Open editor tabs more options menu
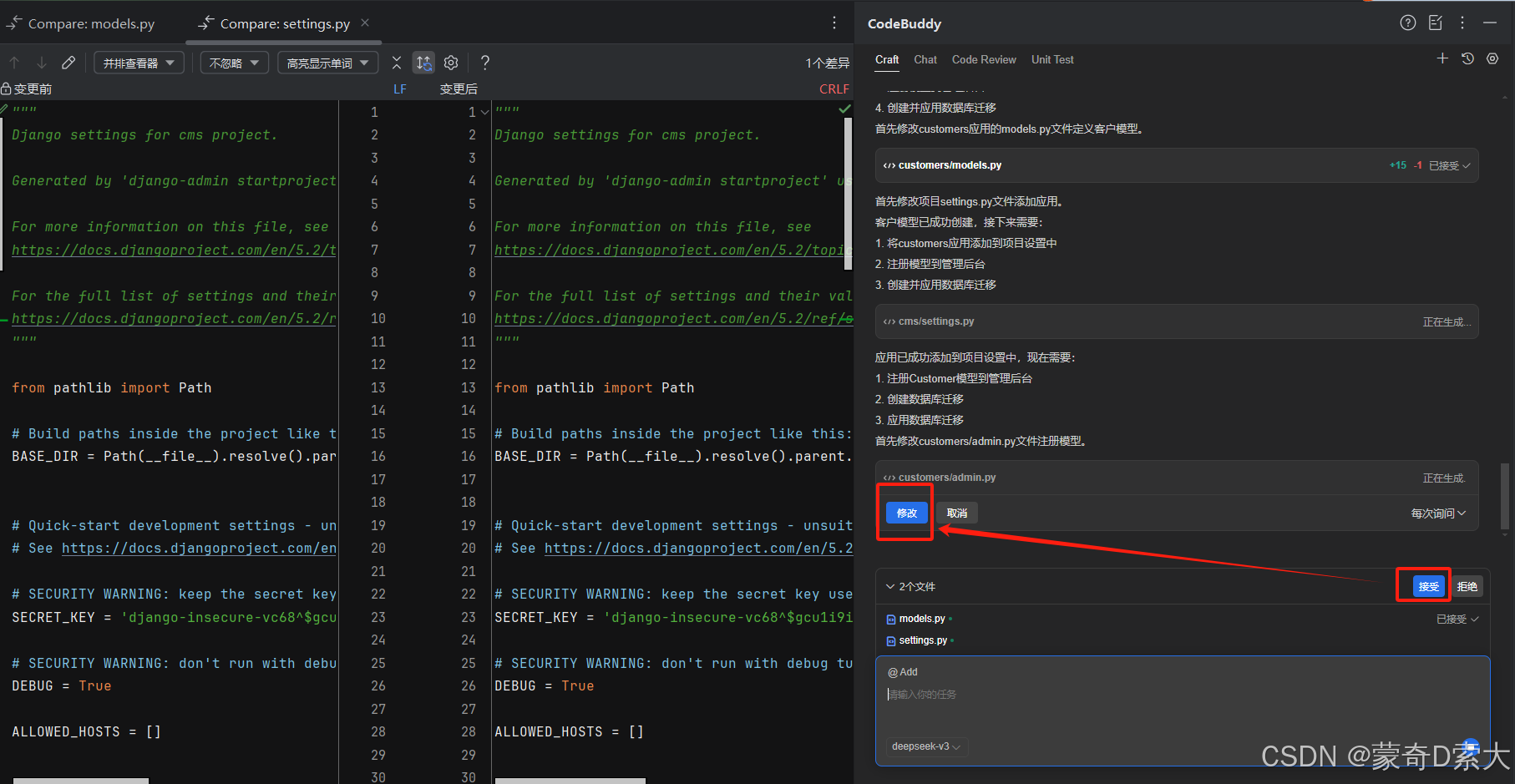Screen dimensions: 1515x784 point(834,23)
